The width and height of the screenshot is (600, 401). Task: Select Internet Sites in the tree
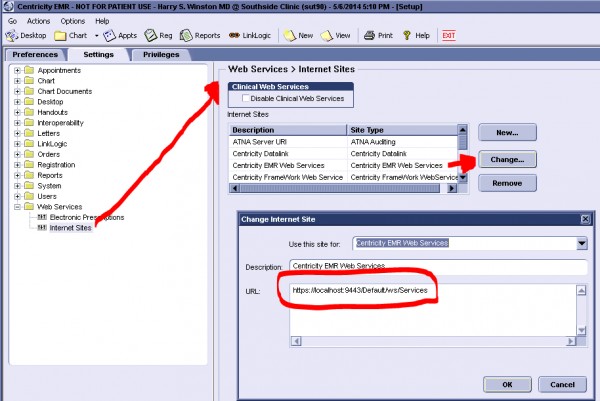[x=70, y=228]
